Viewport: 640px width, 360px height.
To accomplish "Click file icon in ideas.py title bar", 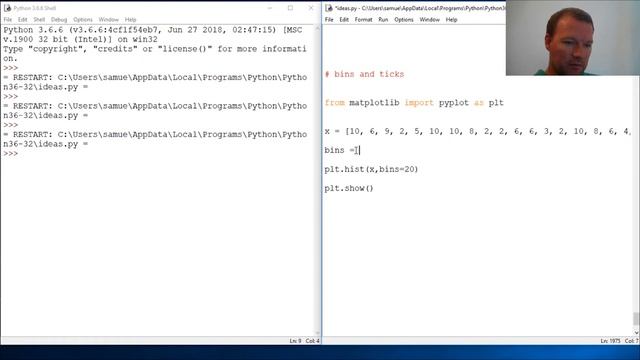I will (x=329, y=8).
